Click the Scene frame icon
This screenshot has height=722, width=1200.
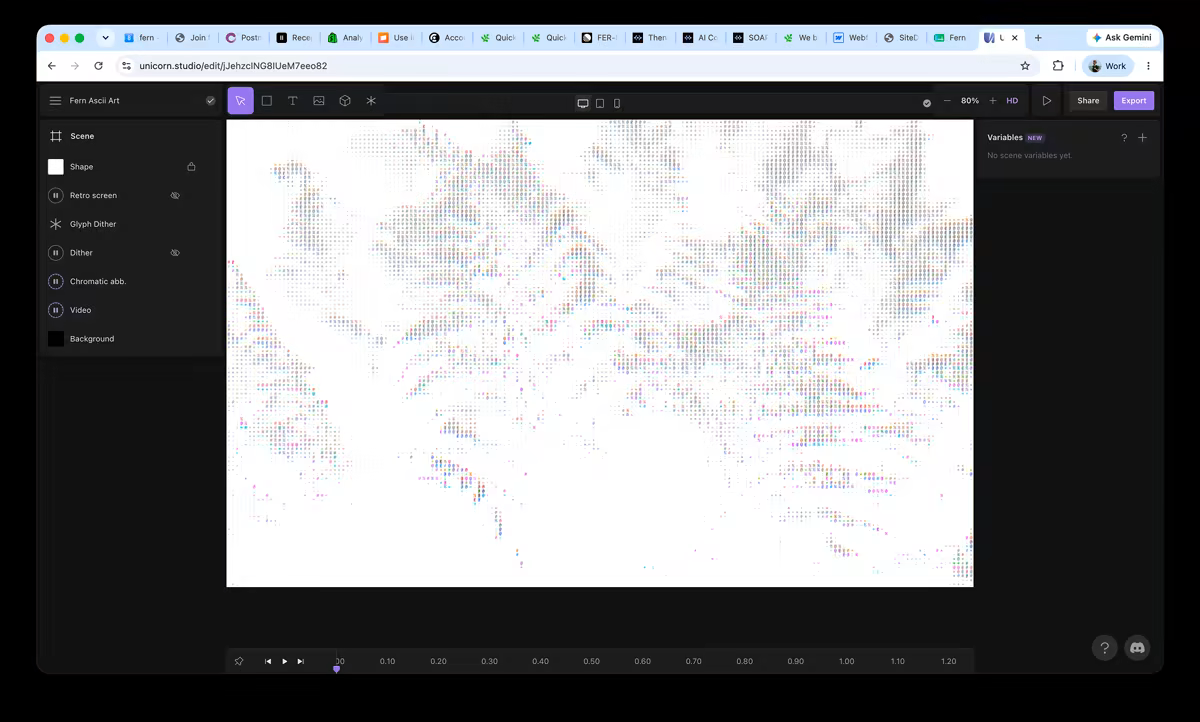(56, 136)
